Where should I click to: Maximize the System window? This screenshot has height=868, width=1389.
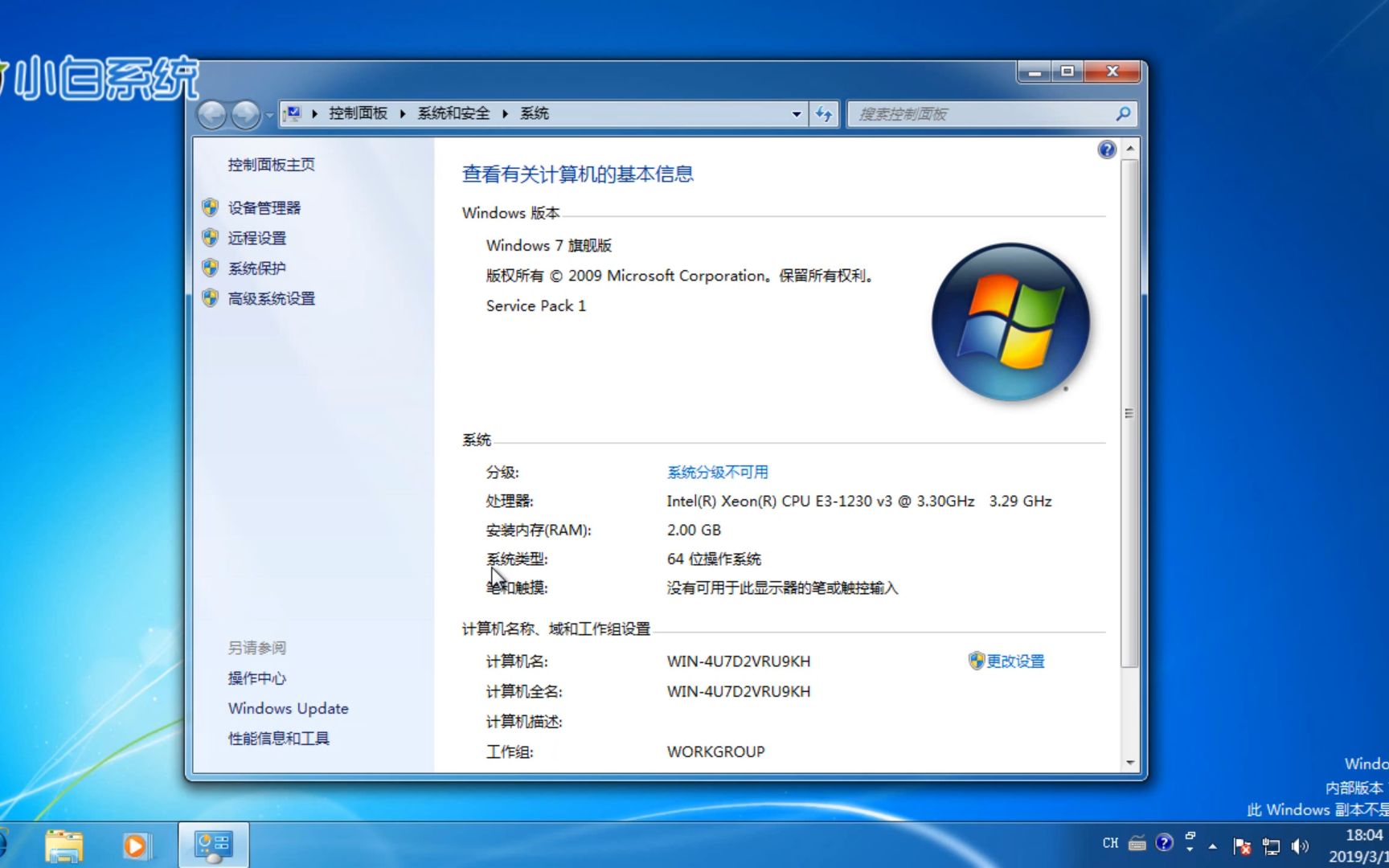pos(1067,72)
